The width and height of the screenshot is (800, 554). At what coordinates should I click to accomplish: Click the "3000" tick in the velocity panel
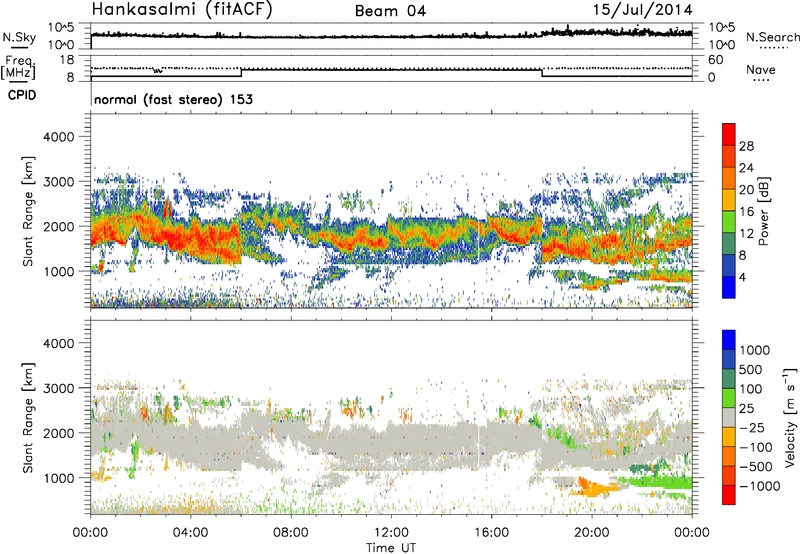tap(58, 388)
